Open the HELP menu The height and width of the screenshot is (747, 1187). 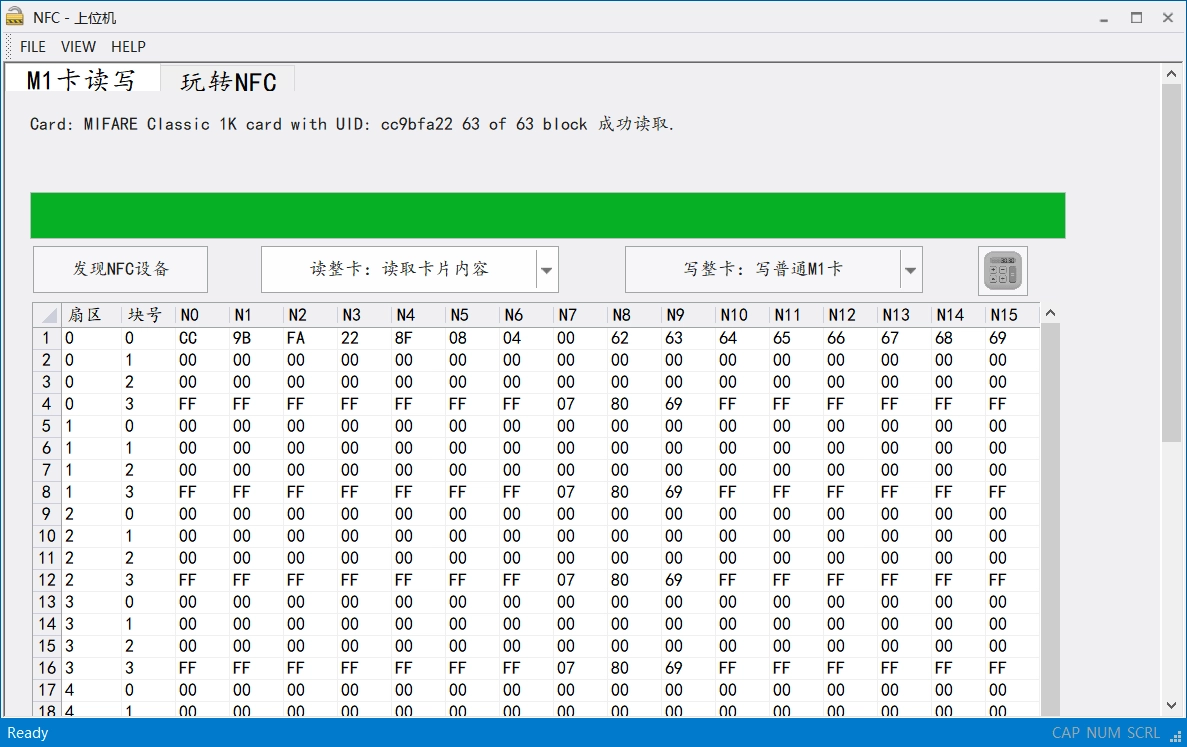coord(128,47)
